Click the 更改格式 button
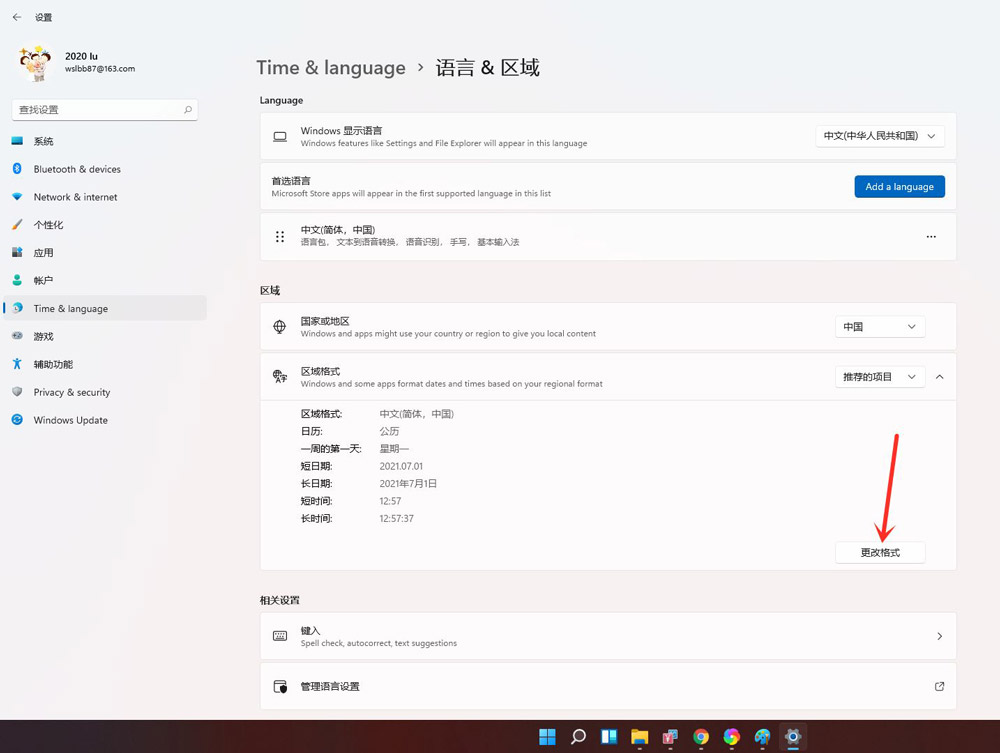This screenshot has height=753, width=1000. [880, 552]
